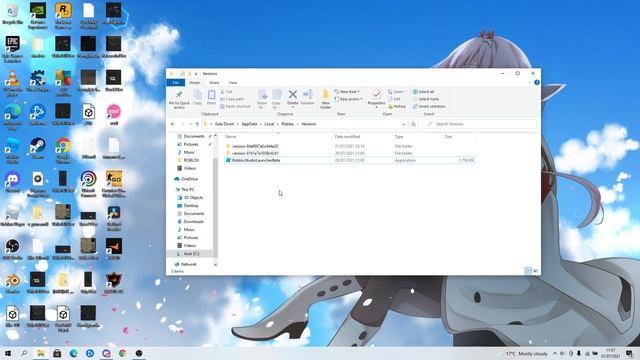
Task: Open the Move to dropdown
Action: (262, 99)
